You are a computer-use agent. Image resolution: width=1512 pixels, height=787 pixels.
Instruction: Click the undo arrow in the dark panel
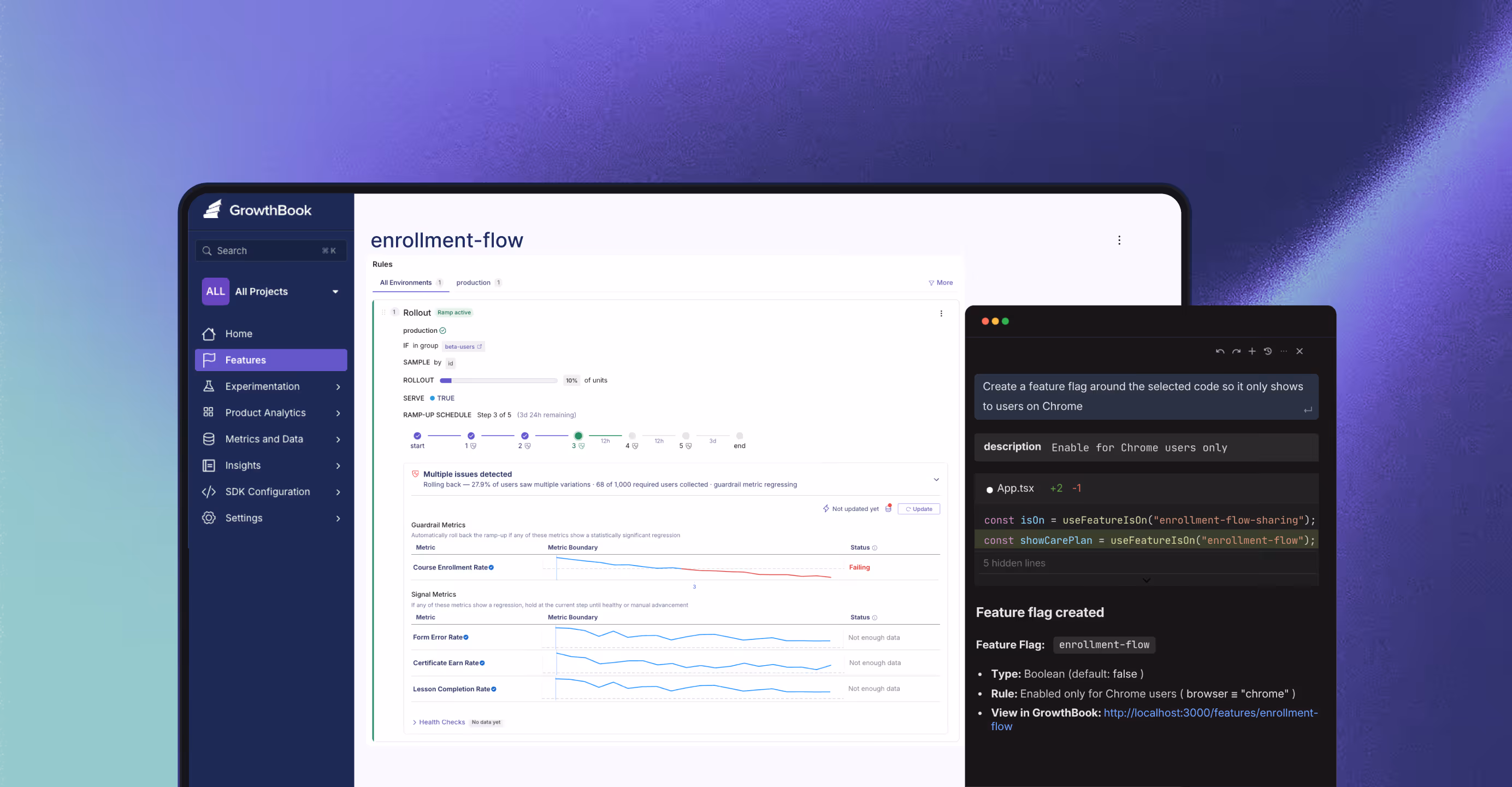(1220, 351)
